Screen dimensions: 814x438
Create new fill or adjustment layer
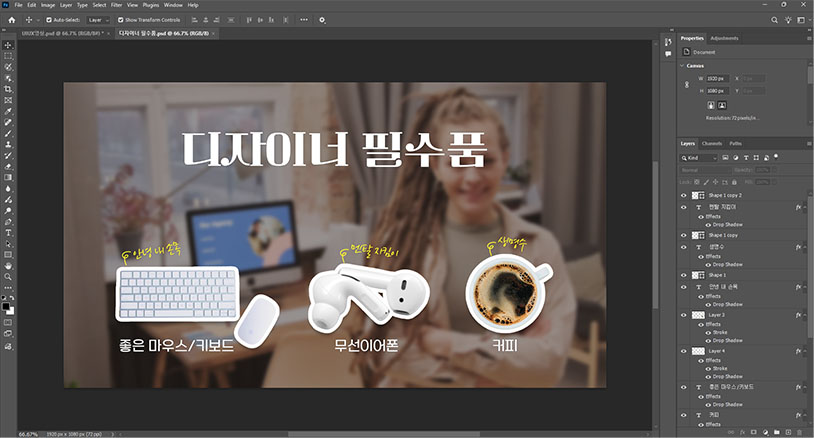point(765,432)
